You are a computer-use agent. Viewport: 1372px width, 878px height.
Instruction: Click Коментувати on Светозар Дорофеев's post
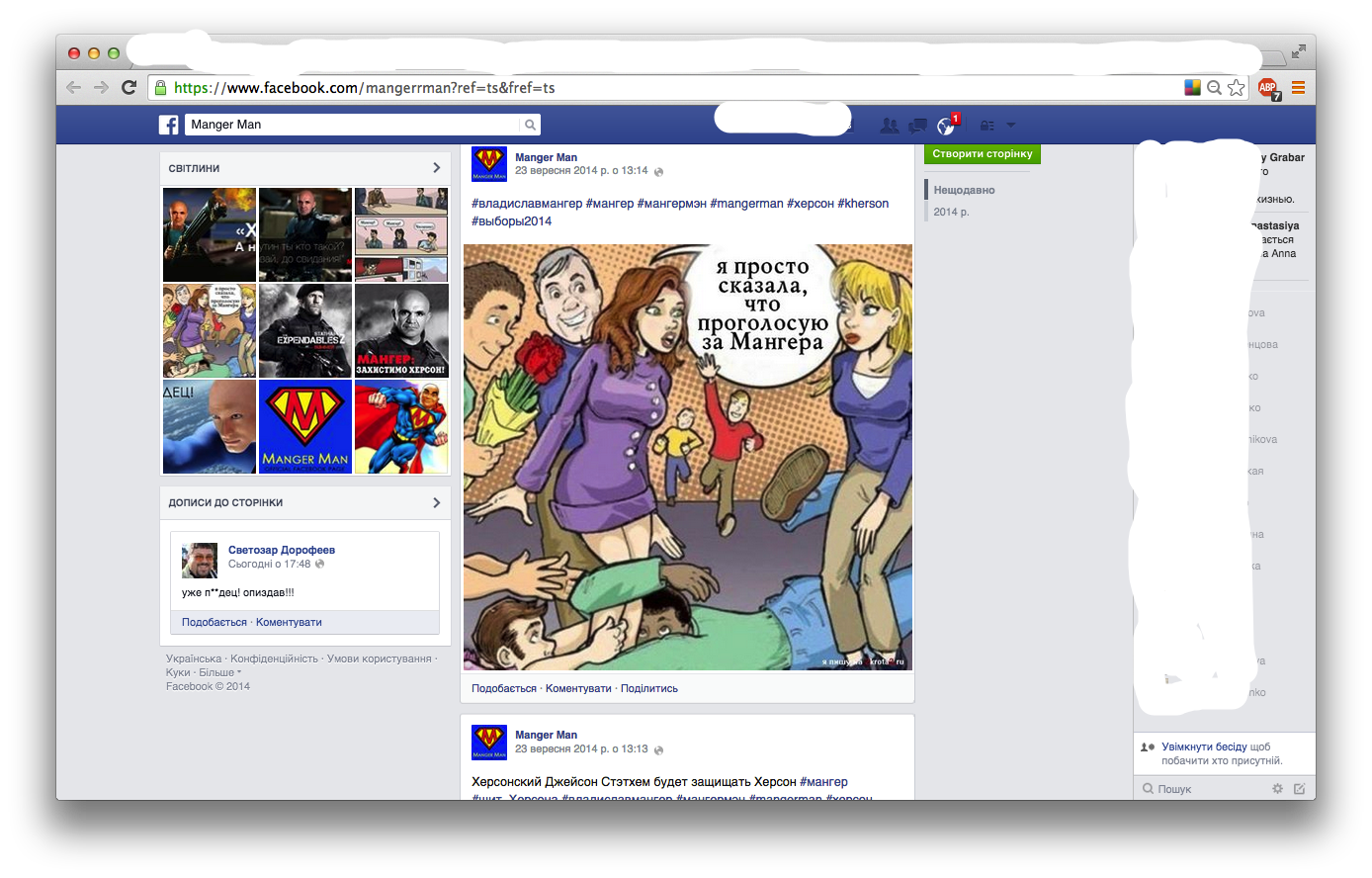(289, 622)
